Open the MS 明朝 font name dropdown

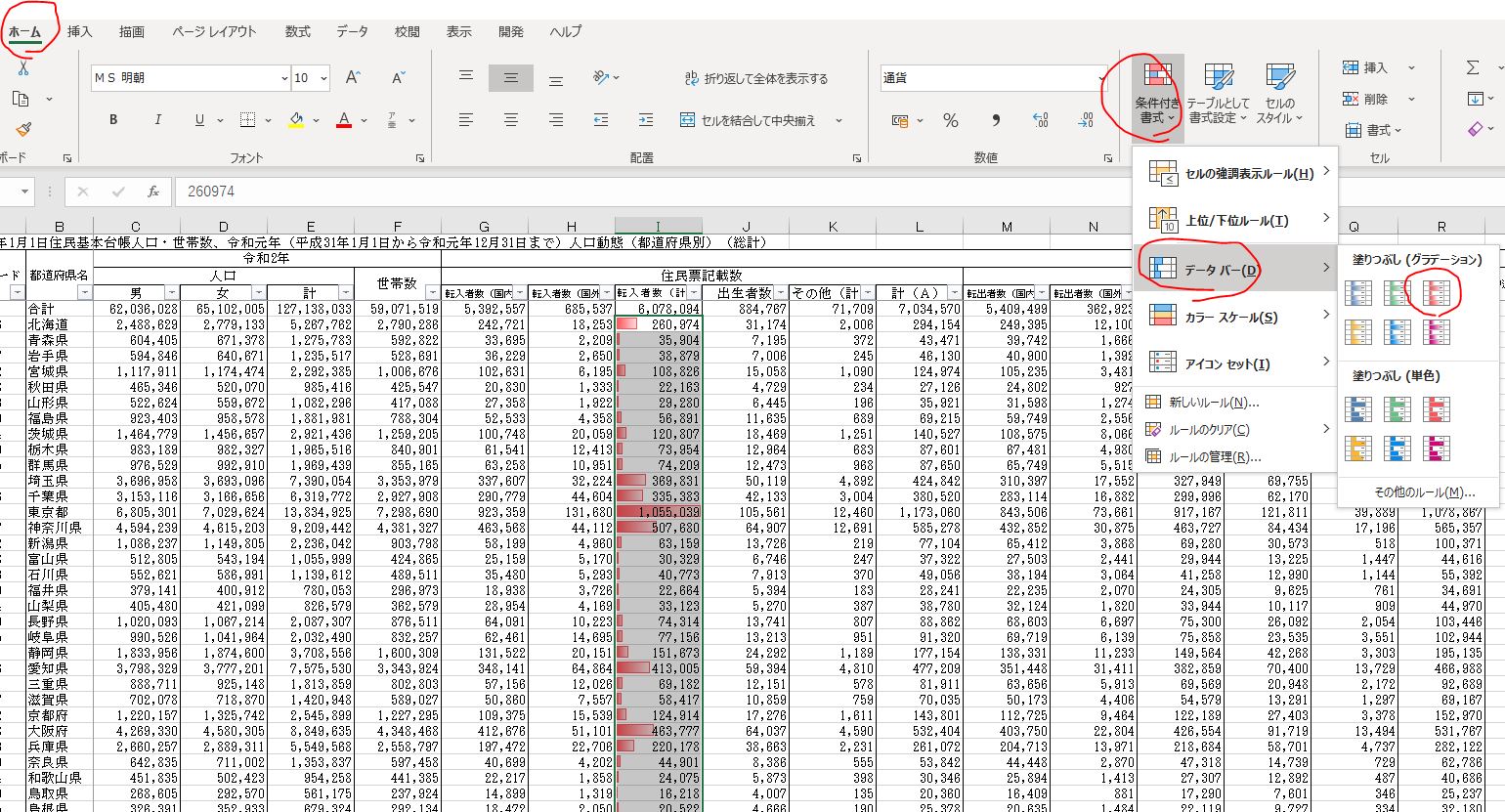coord(284,78)
